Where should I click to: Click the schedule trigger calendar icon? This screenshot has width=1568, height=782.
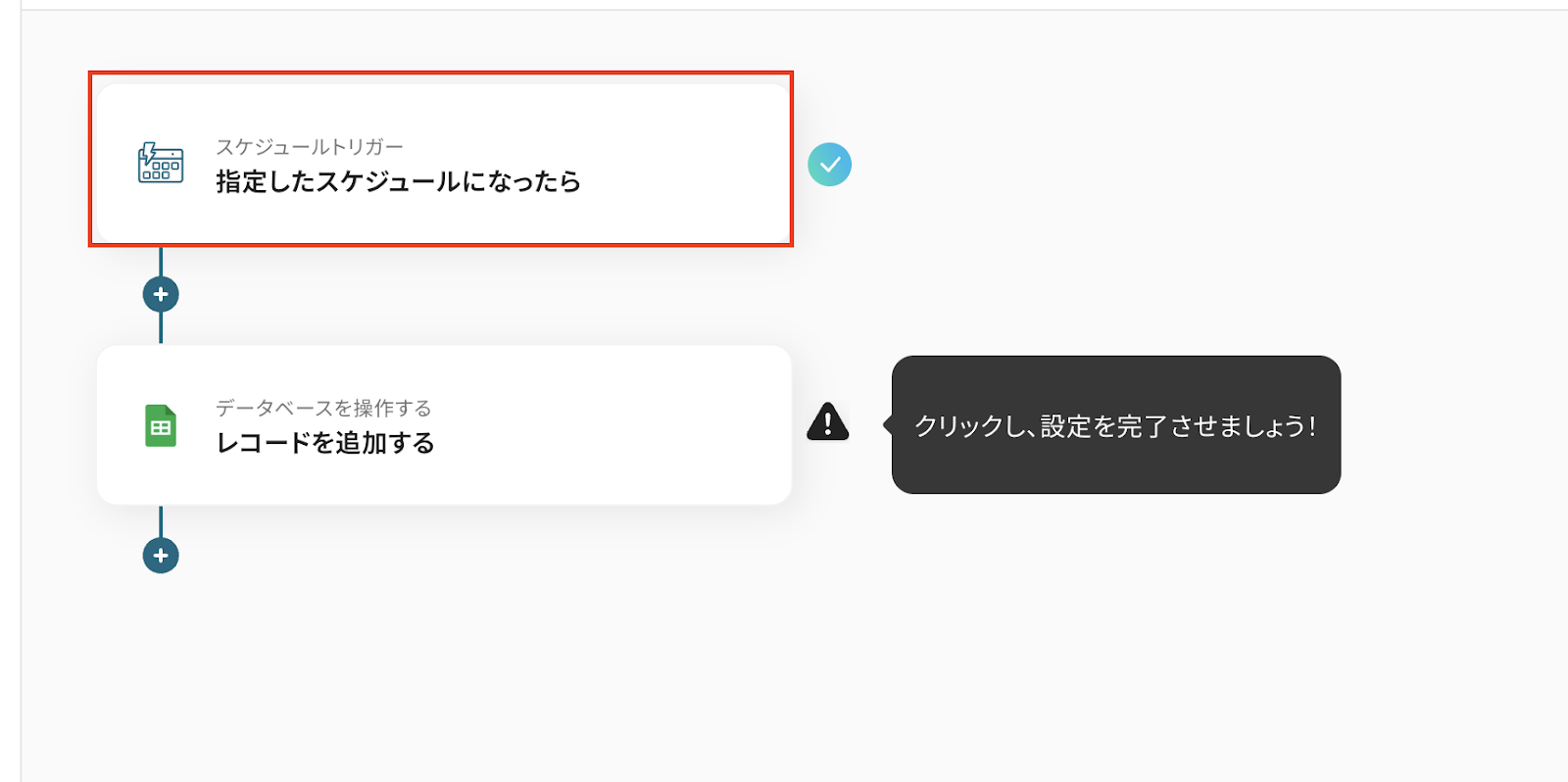(x=161, y=163)
